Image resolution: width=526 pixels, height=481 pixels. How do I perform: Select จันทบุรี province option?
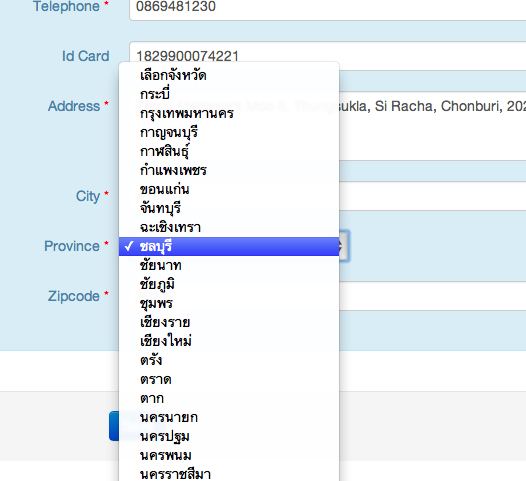(229, 209)
